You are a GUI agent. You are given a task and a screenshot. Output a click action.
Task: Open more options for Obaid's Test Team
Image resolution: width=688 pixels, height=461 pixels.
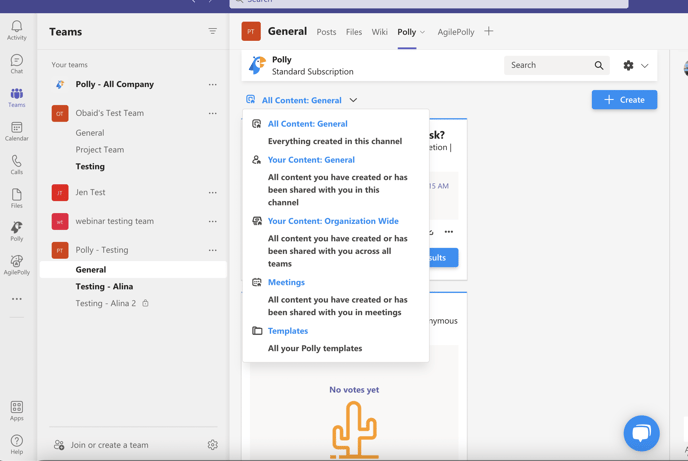[213, 114]
